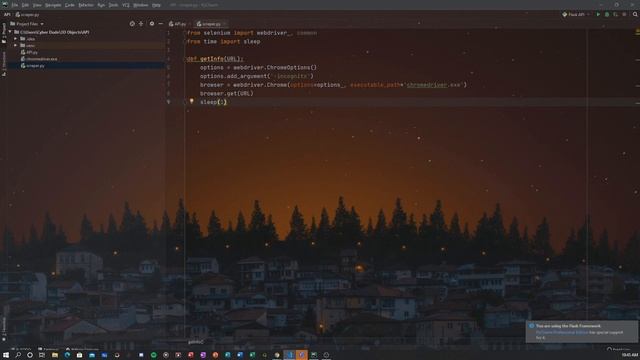Open the Tools menu

coord(113,5)
